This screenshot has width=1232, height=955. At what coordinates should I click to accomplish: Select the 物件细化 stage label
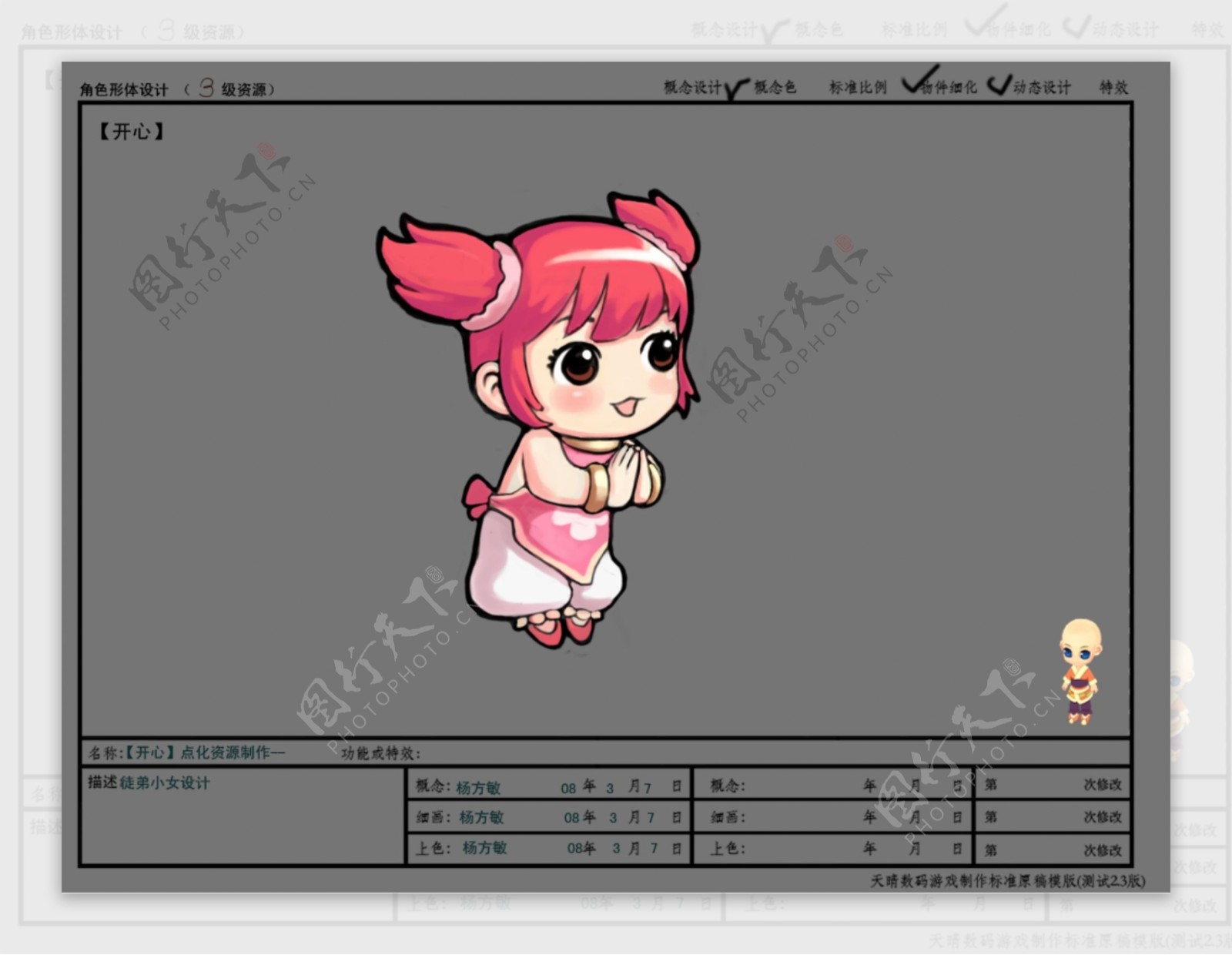click(x=951, y=88)
